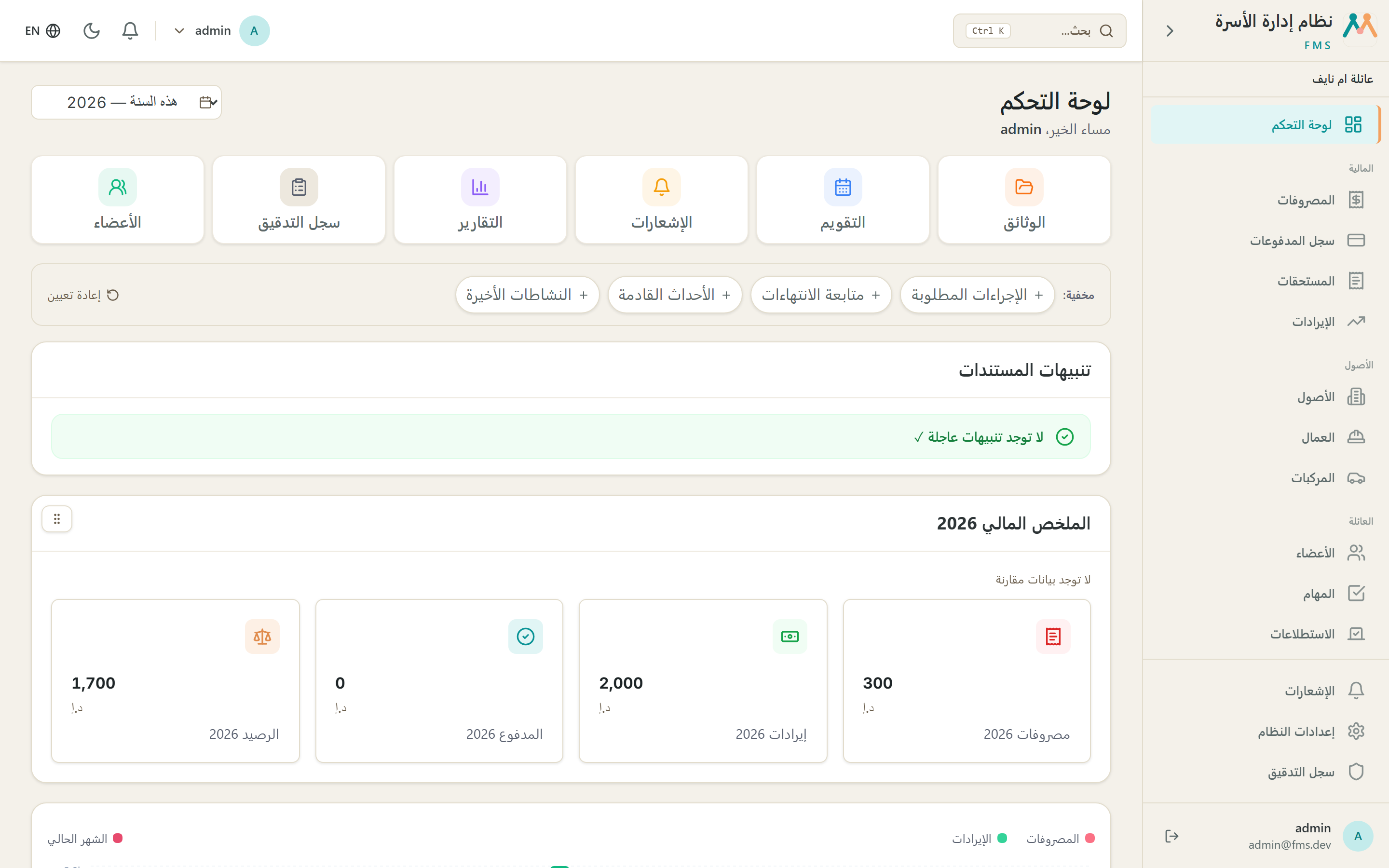Open المستحقات in sidebar
The height and width of the screenshot is (868, 1389).
click(x=1265, y=281)
